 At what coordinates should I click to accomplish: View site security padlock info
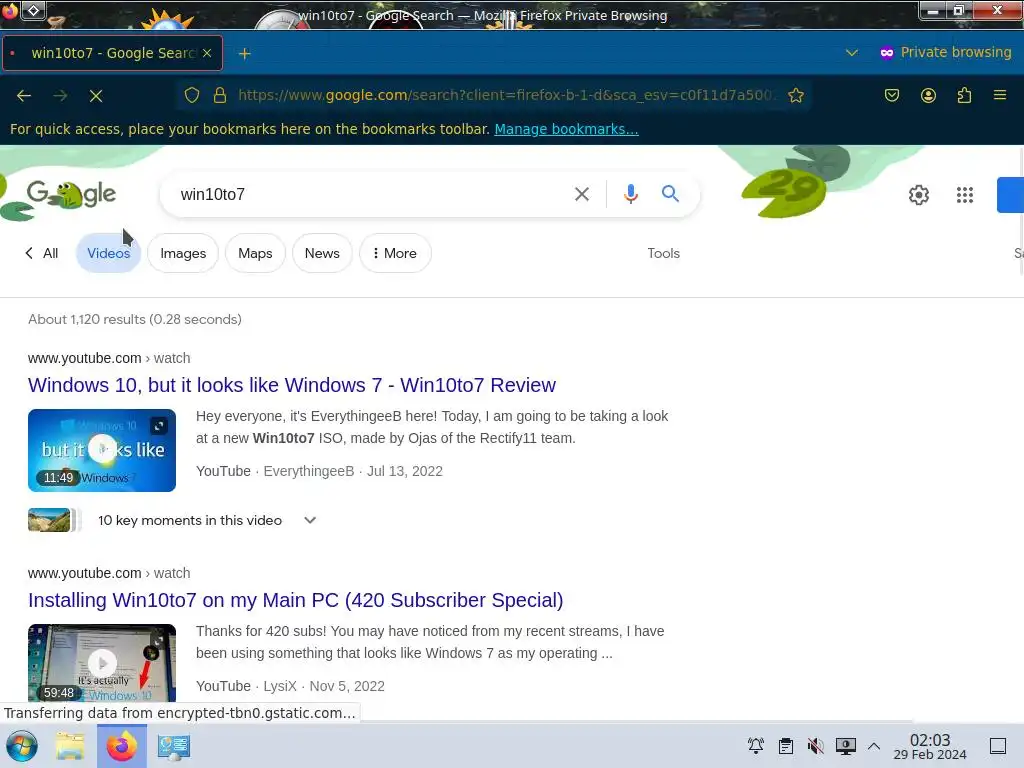pyautogui.click(x=220, y=95)
